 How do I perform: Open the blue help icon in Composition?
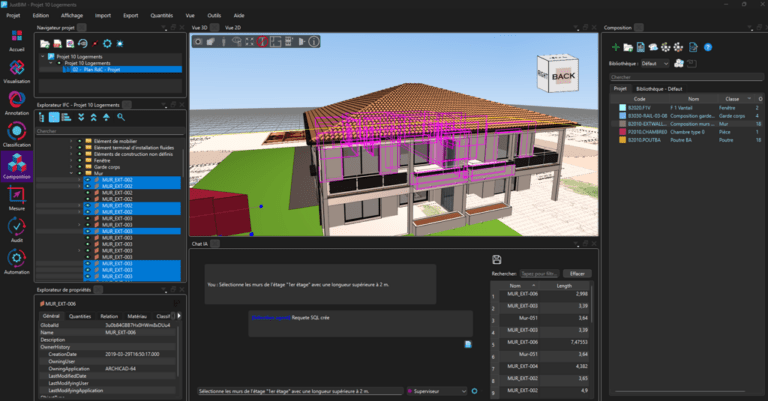(x=707, y=46)
